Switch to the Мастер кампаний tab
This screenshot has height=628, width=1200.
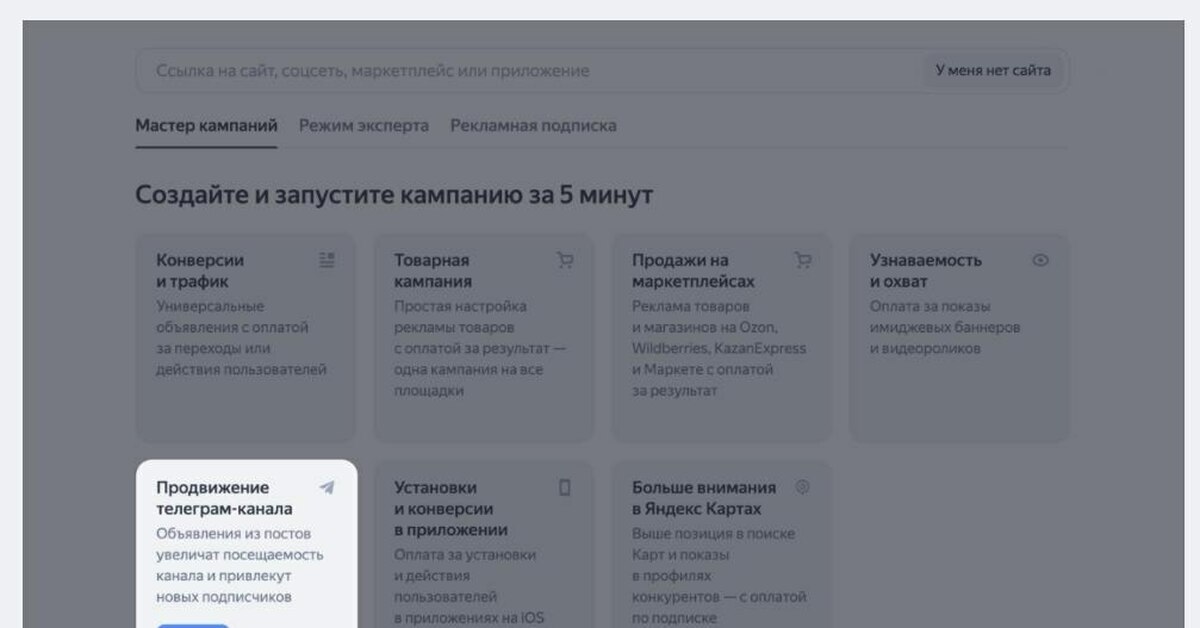tap(206, 126)
